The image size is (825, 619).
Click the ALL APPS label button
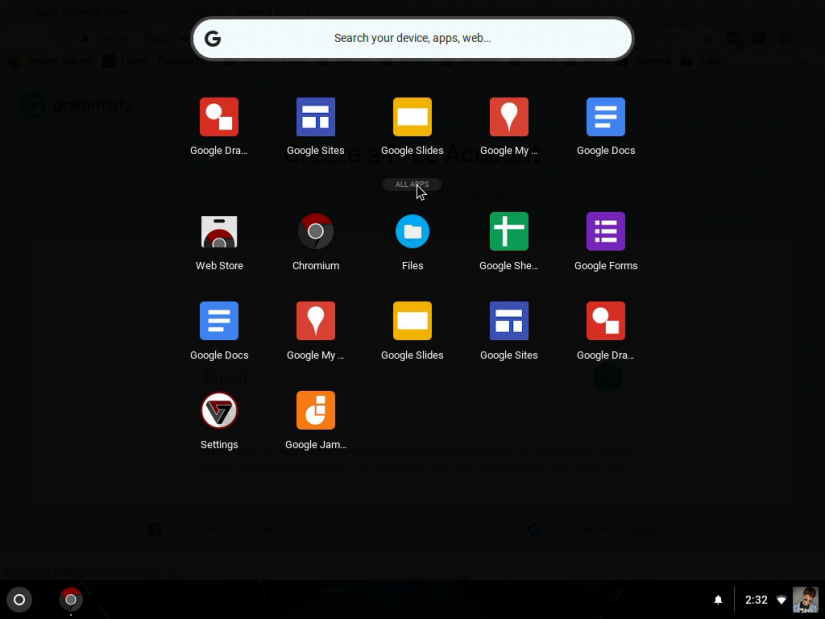[412, 184]
